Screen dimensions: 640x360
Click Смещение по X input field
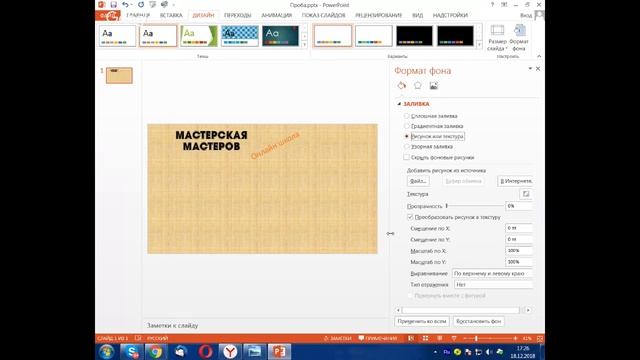click(519, 228)
